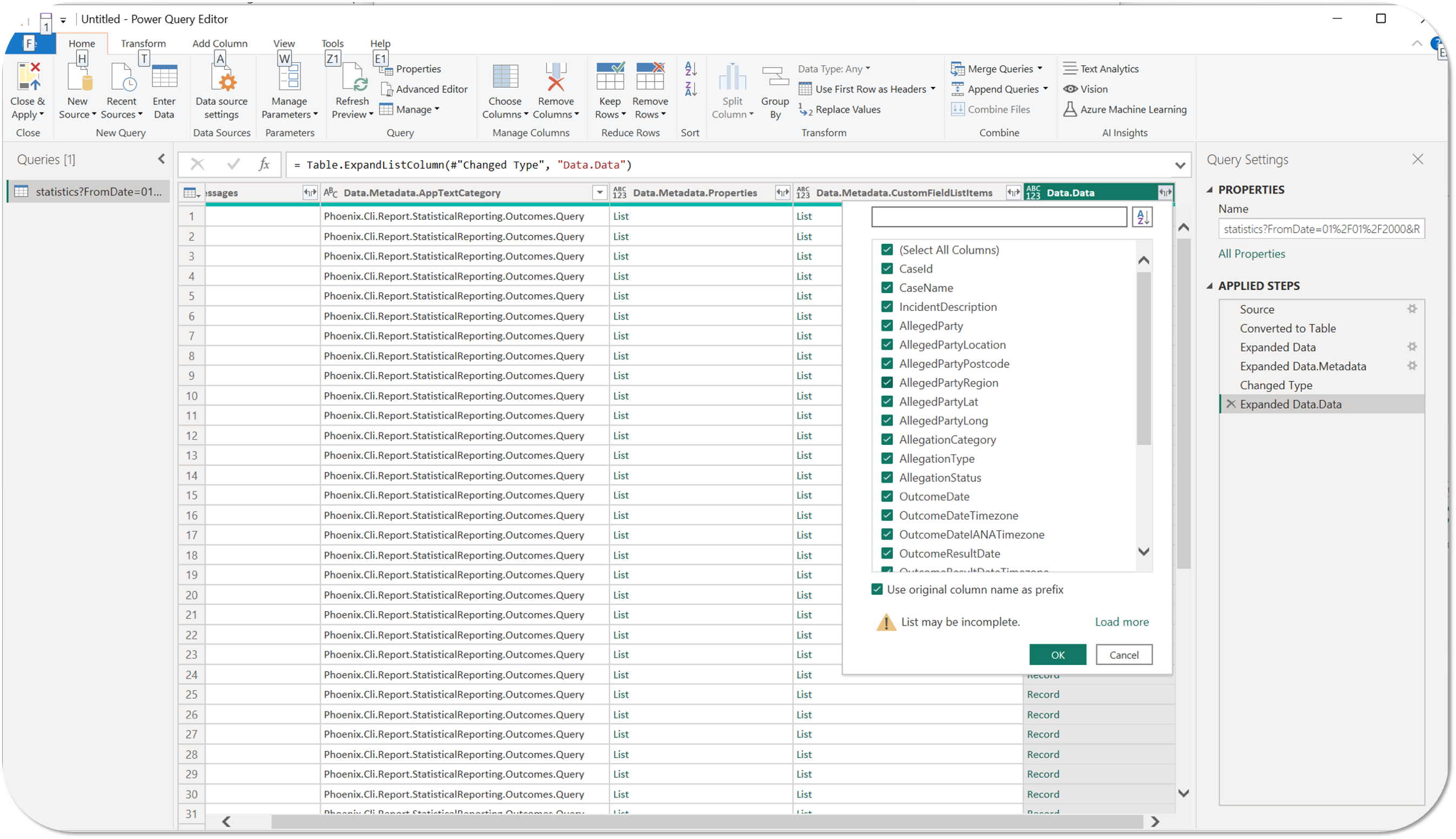1456x839 pixels.
Task: Expand the formula bar chevron
Action: pos(1180,165)
